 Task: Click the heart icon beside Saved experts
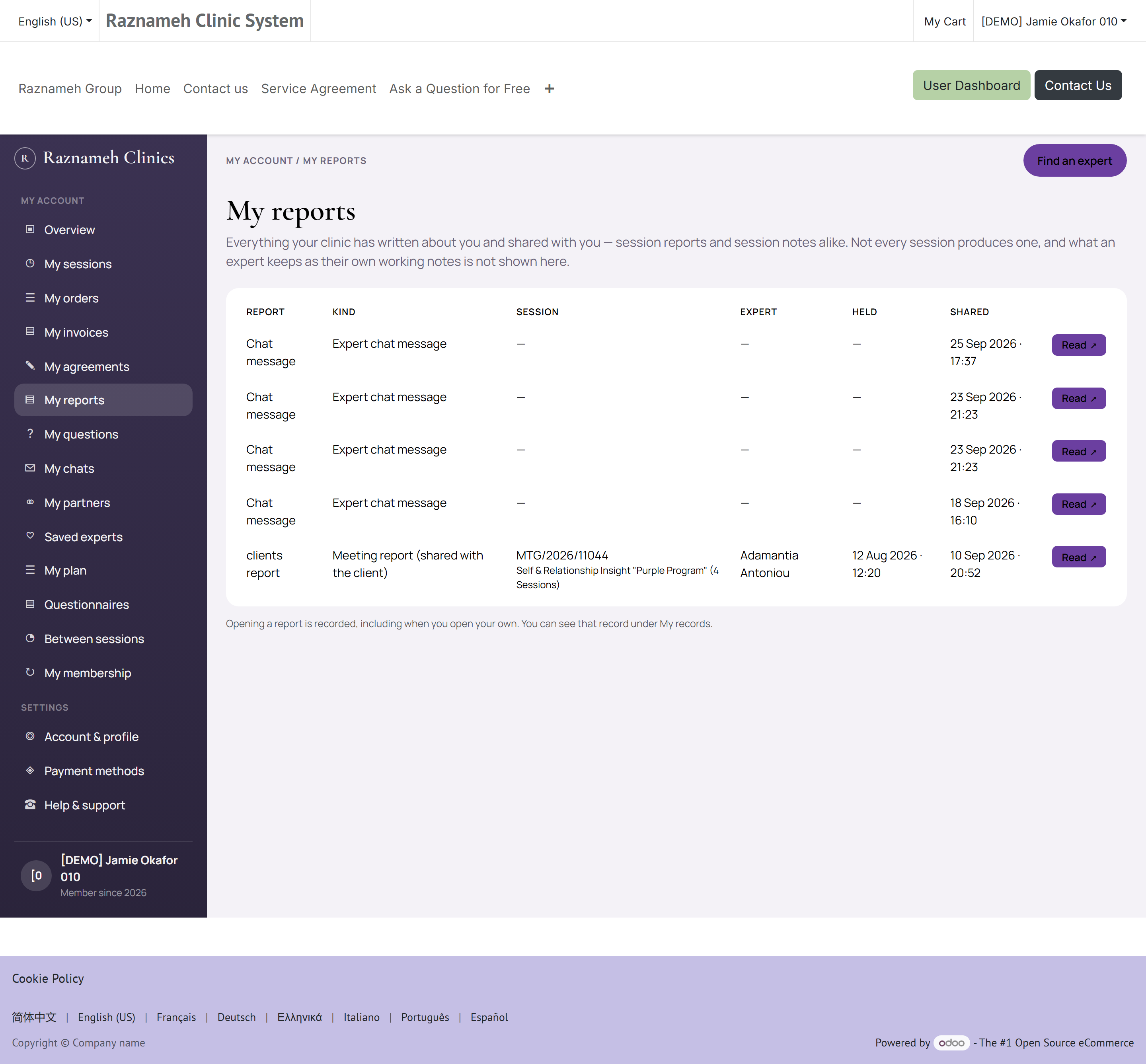30,536
